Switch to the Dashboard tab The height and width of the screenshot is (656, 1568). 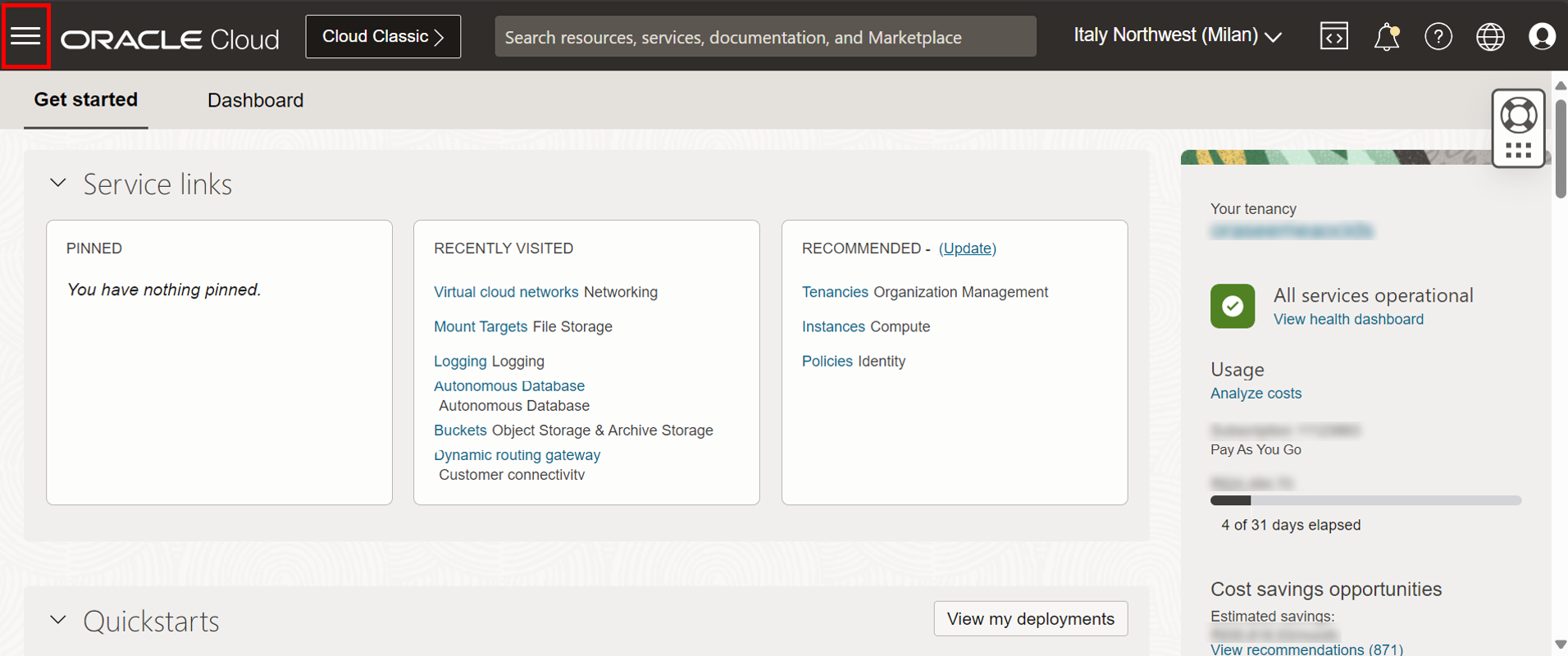pos(255,100)
